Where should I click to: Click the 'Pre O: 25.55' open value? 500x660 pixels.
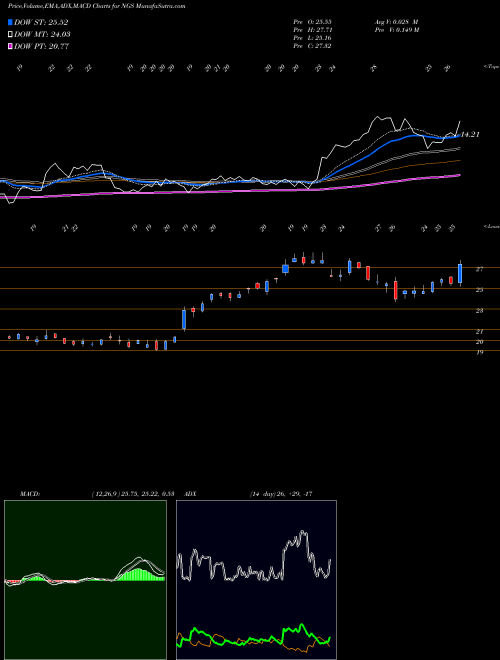point(312,21)
